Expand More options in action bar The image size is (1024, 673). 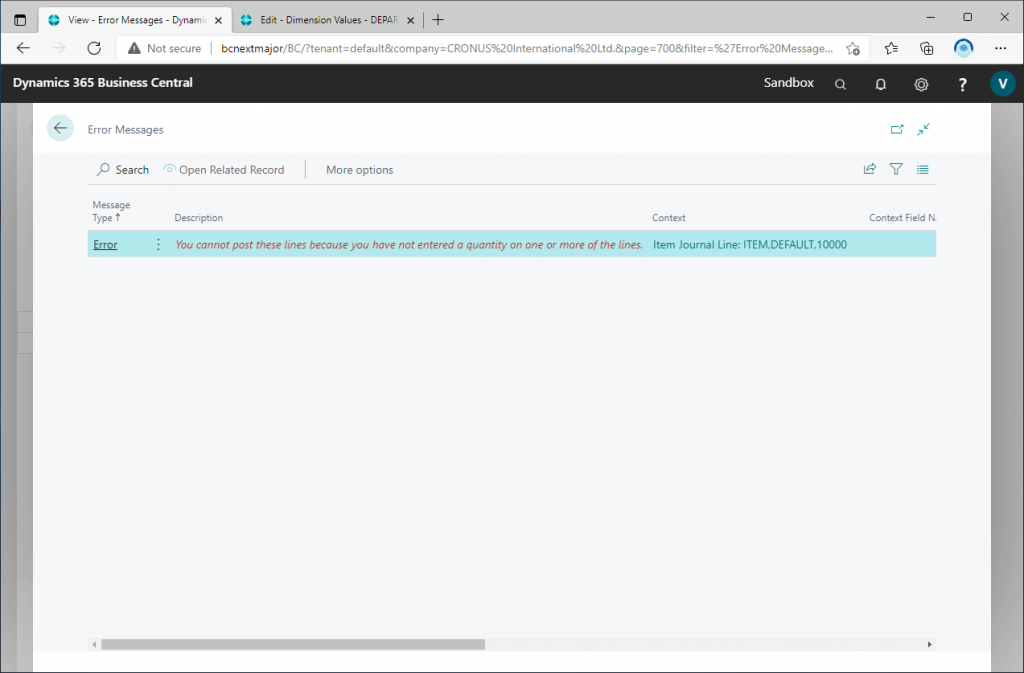359,170
